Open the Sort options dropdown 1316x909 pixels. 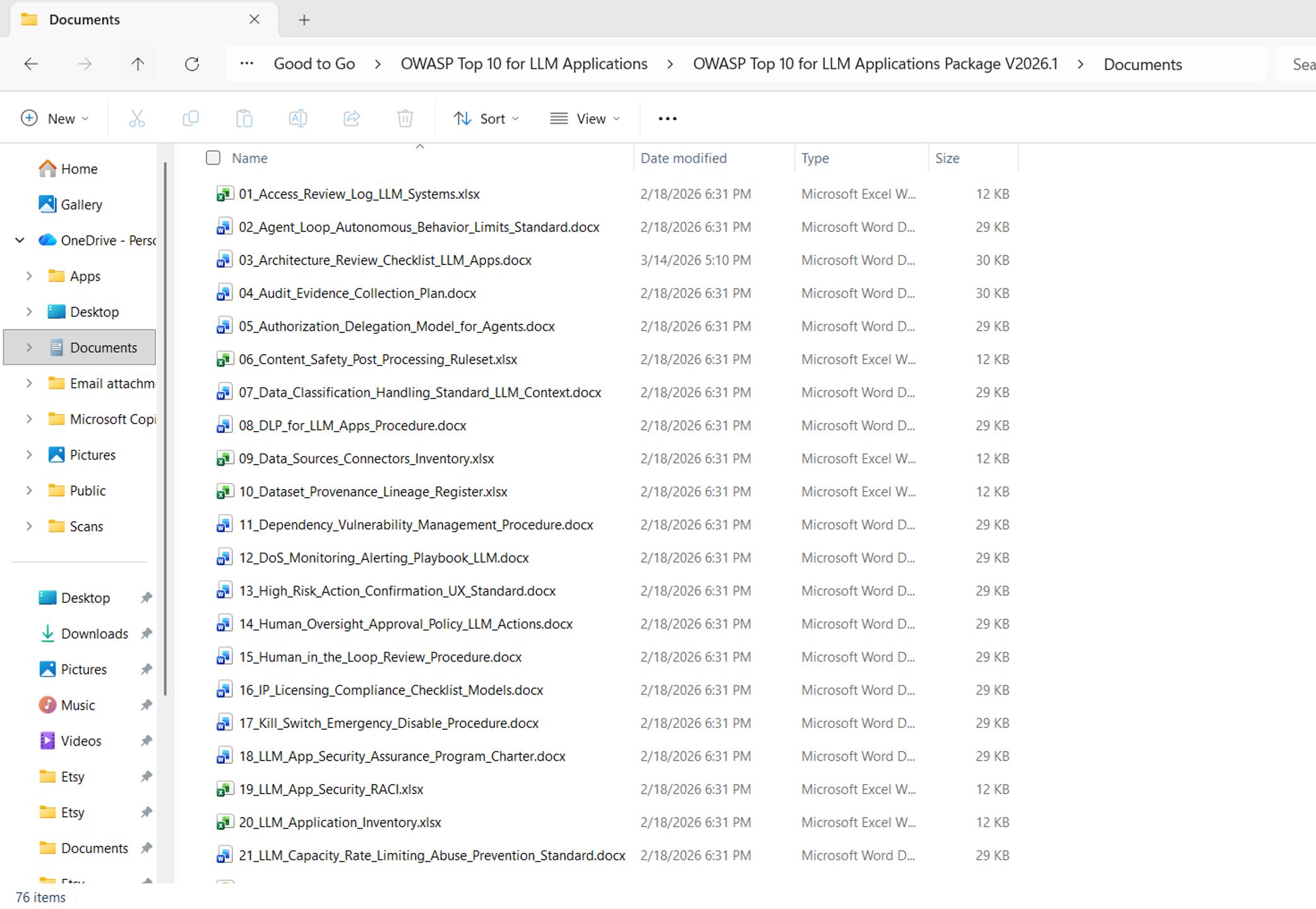click(486, 119)
